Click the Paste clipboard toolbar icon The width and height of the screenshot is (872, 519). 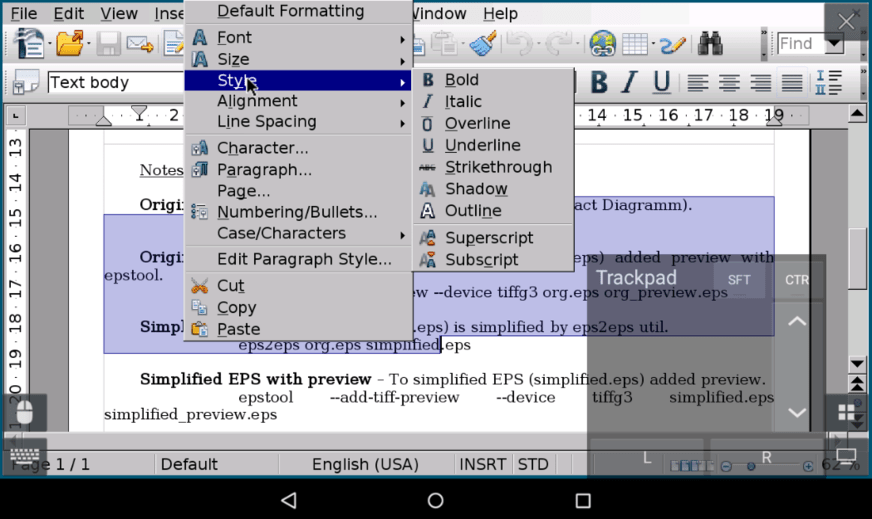coord(444,43)
